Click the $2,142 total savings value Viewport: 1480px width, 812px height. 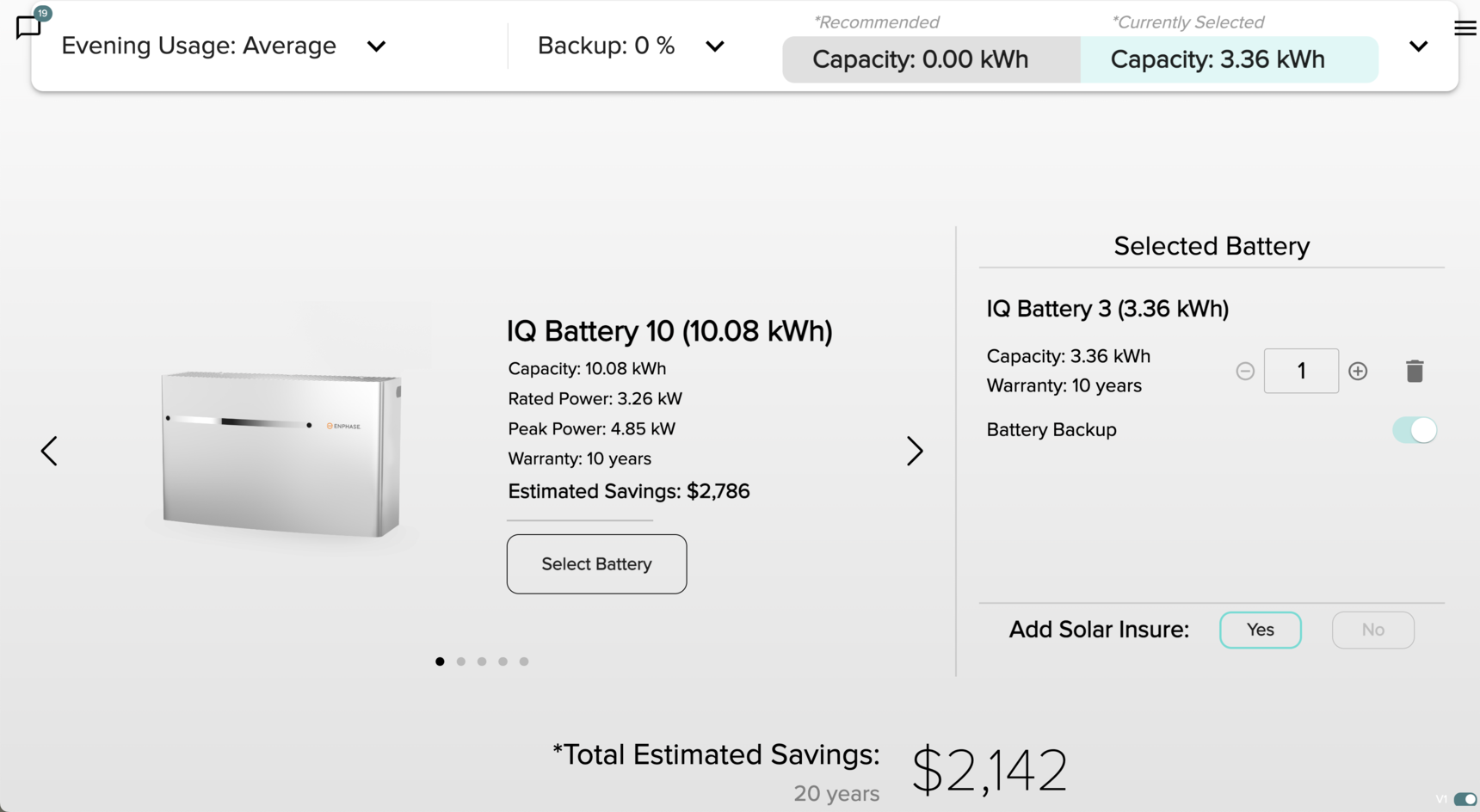pos(990,770)
